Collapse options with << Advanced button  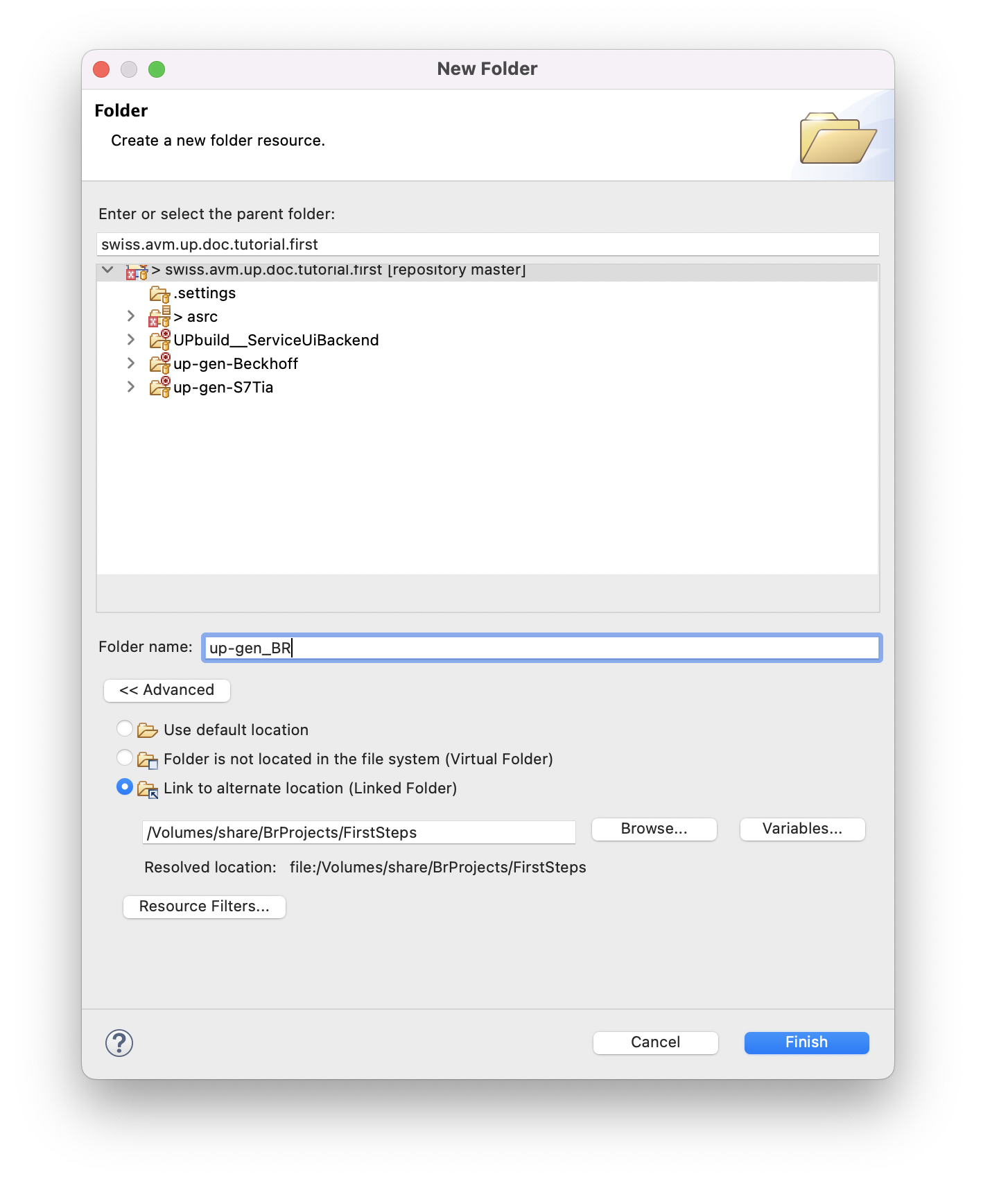(167, 690)
